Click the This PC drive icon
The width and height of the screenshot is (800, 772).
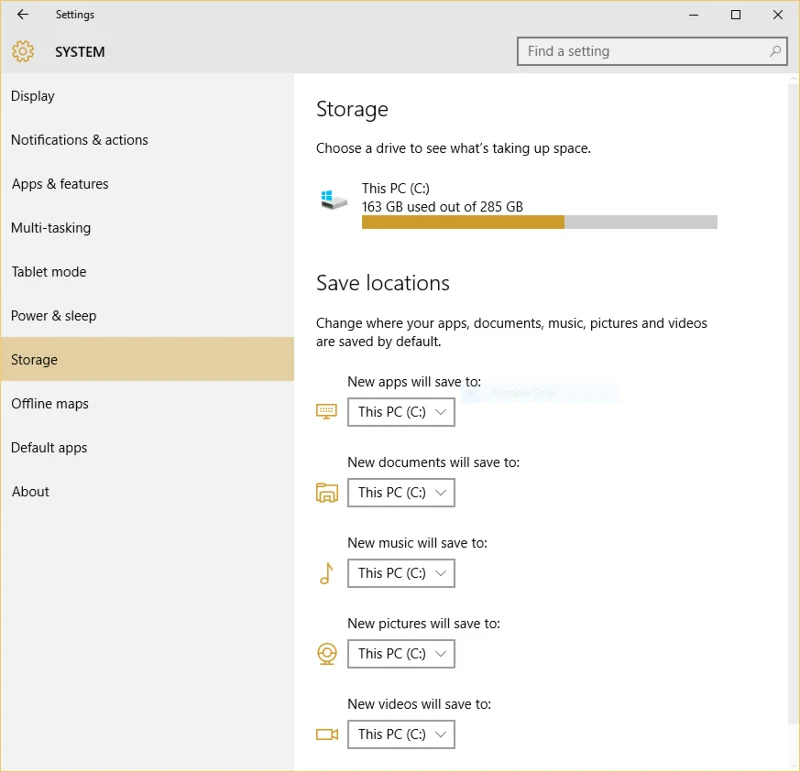pos(334,199)
